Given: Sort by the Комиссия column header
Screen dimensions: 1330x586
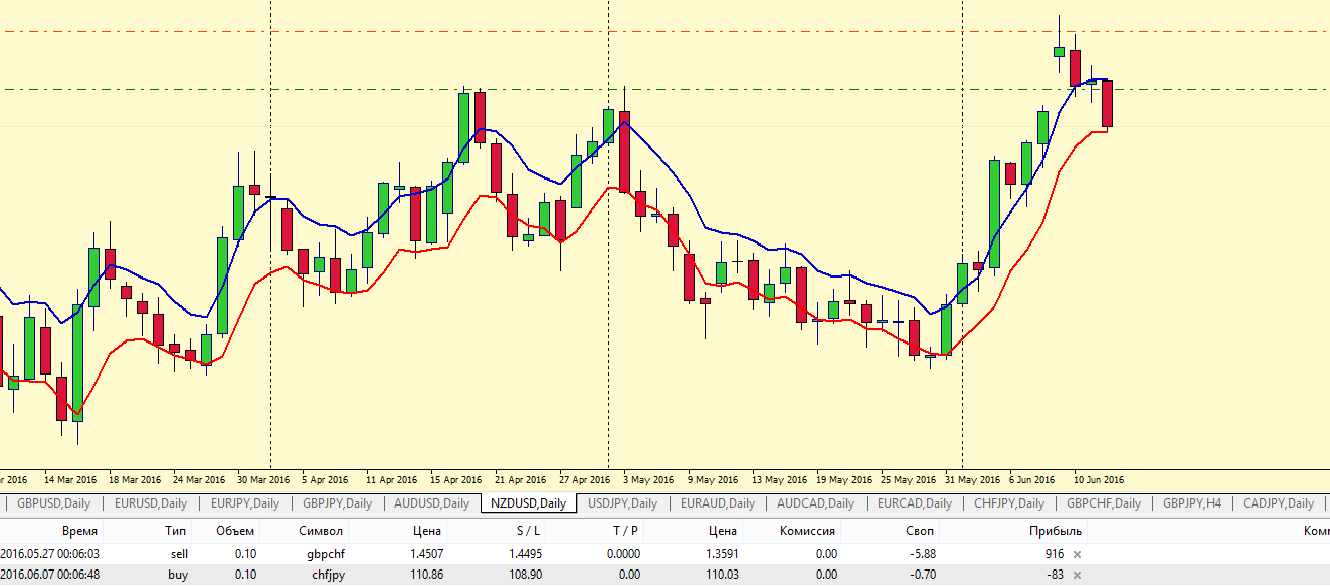Looking at the screenshot, I should point(807,531).
